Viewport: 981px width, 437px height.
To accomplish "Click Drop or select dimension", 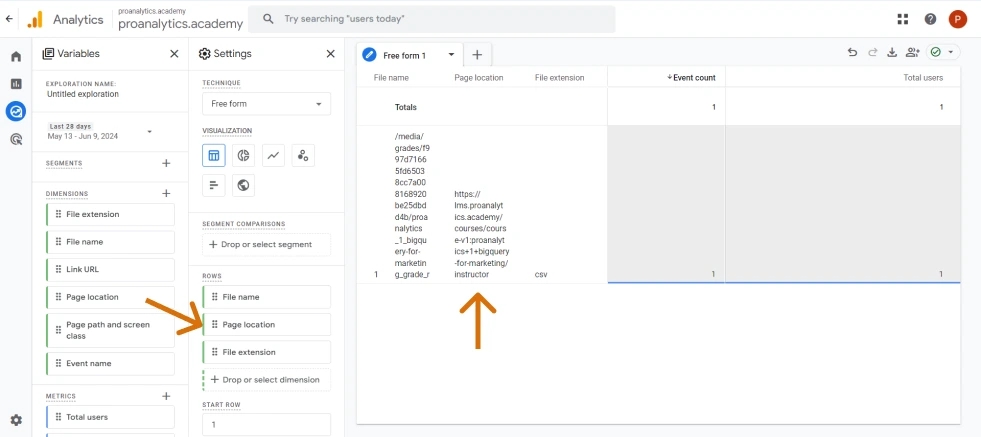I will click(267, 379).
